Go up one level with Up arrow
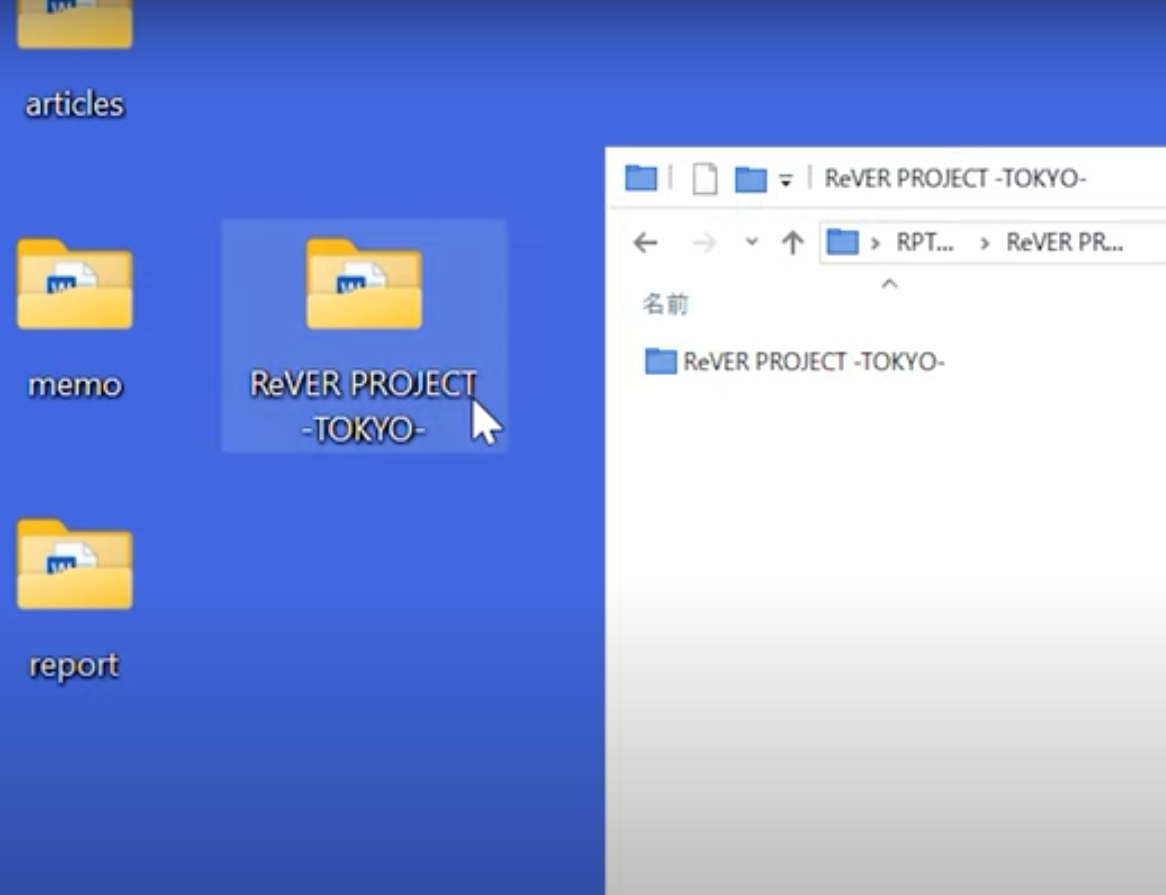The image size is (1166, 895). pyautogui.click(x=793, y=243)
